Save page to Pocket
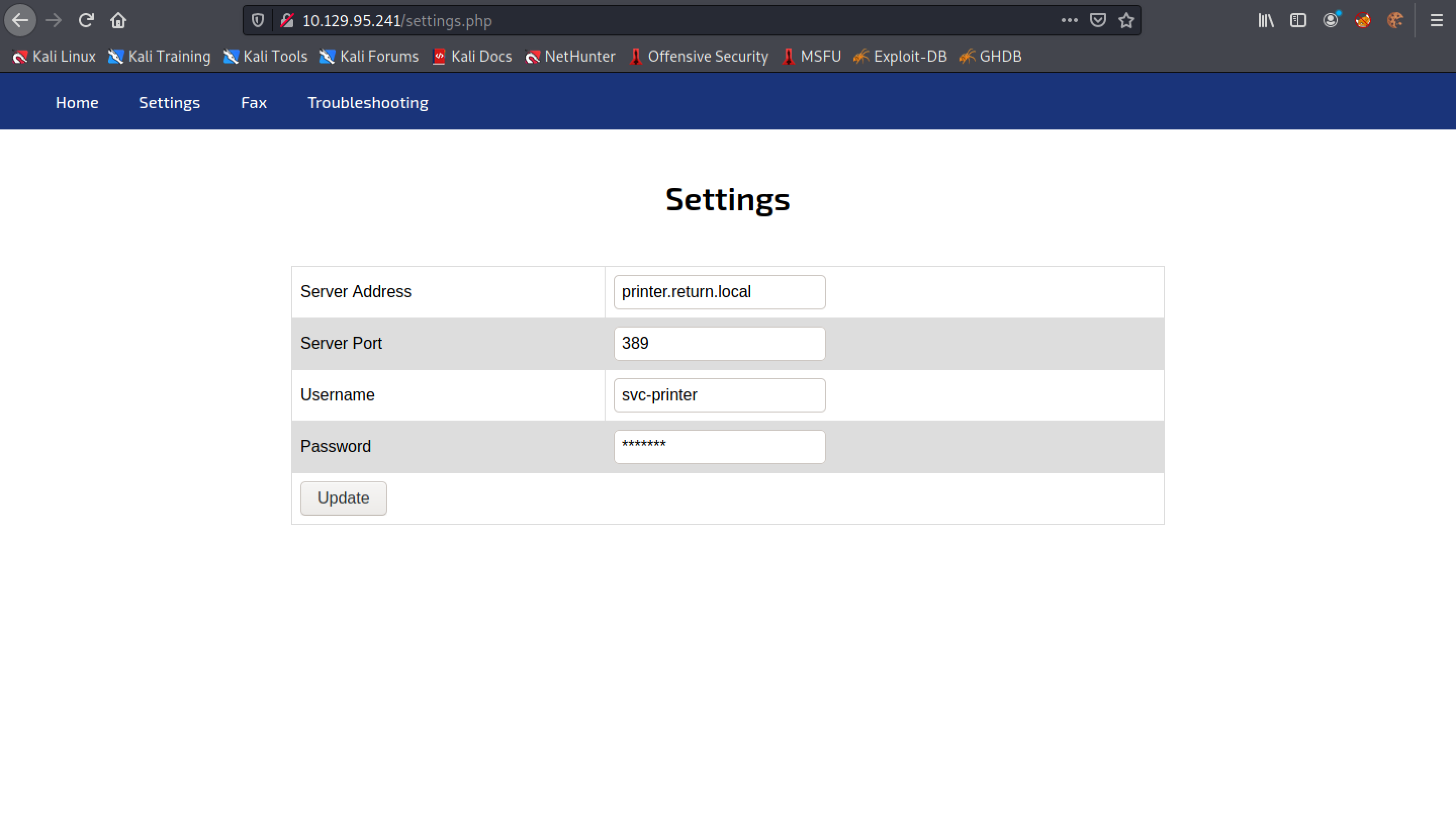The width and height of the screenshot is (1456, 817). (1098, 21)
